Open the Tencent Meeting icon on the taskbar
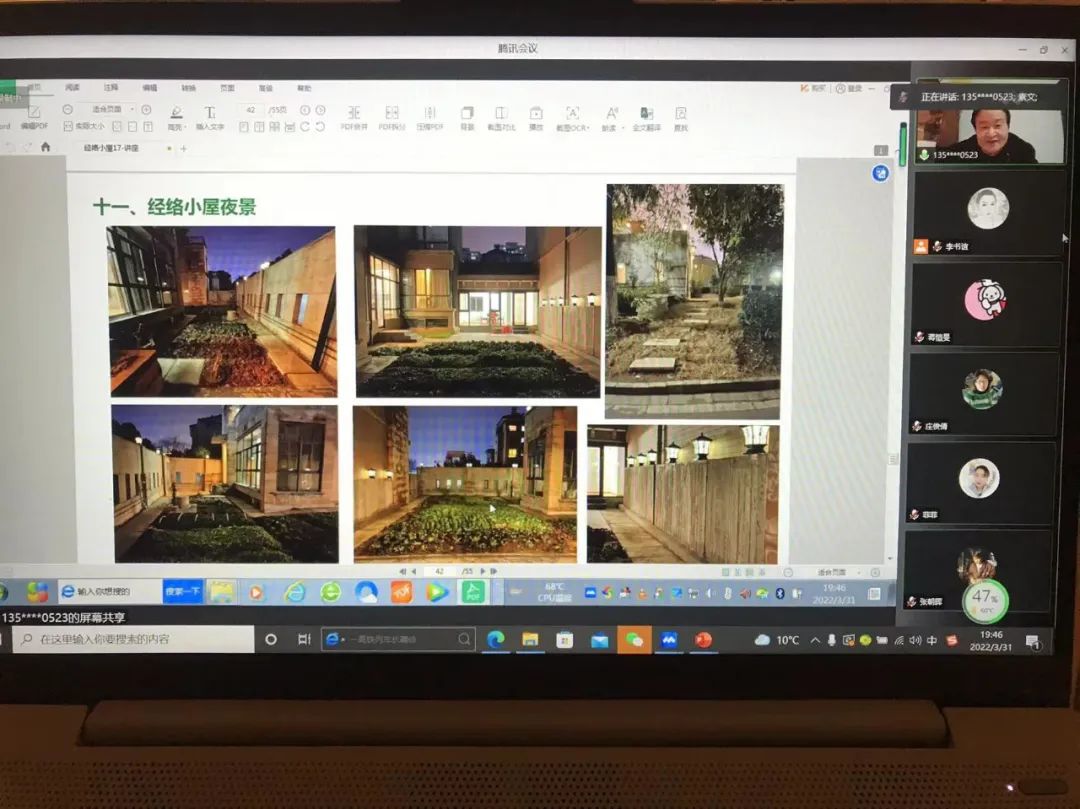Image resolution: width=1080 pixels, height=809 pixels. tap(668, 640)
